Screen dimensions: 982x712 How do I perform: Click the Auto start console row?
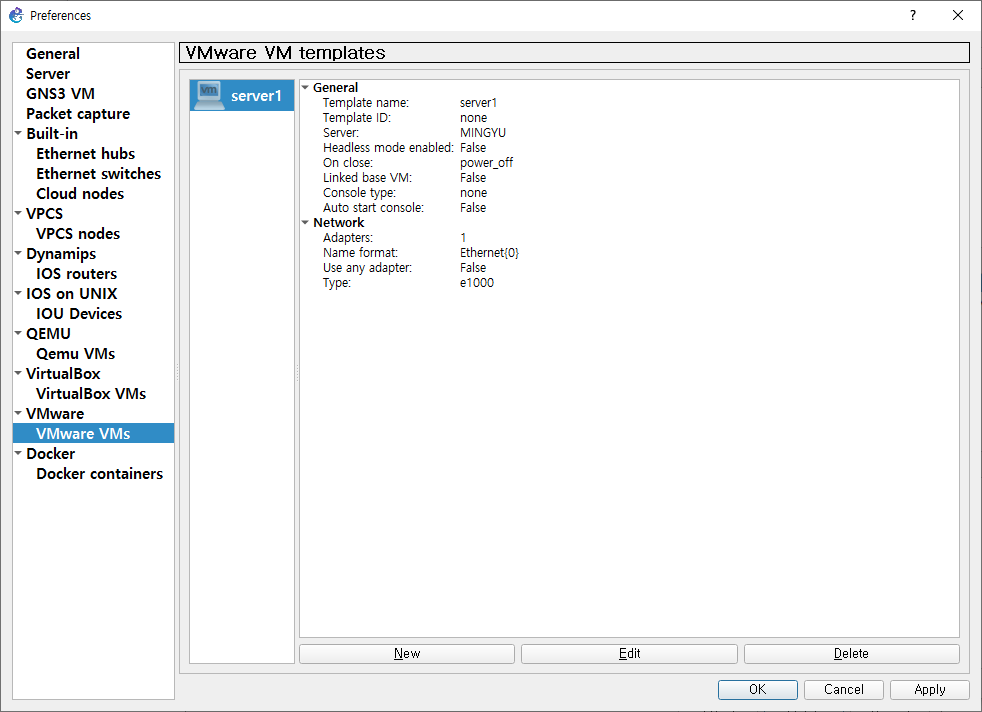[x=629, y=208]
